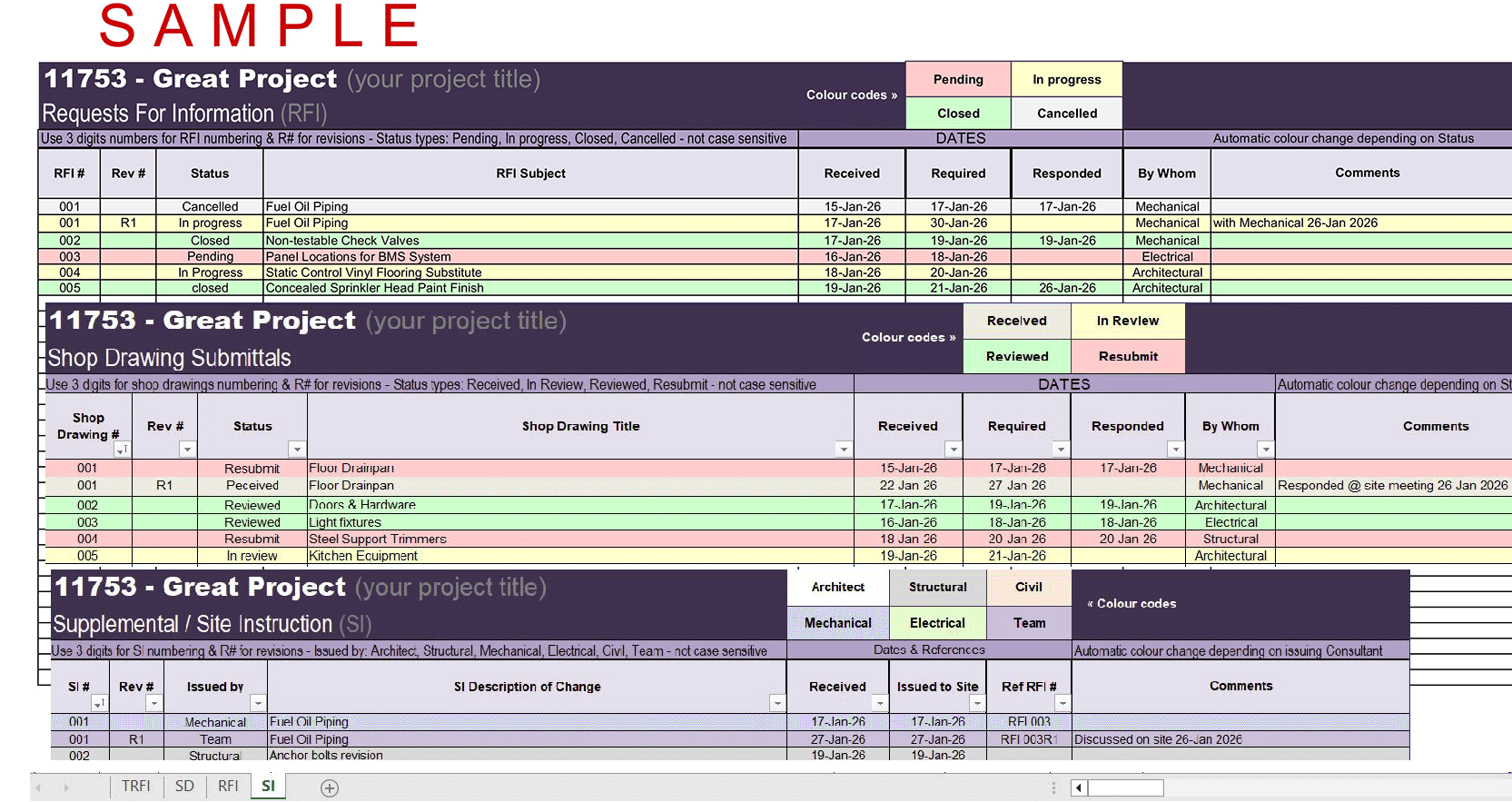1512x802 pixels.
Task: Expand the Ref RFI # filter dropdown
Action: [1062, 703]
